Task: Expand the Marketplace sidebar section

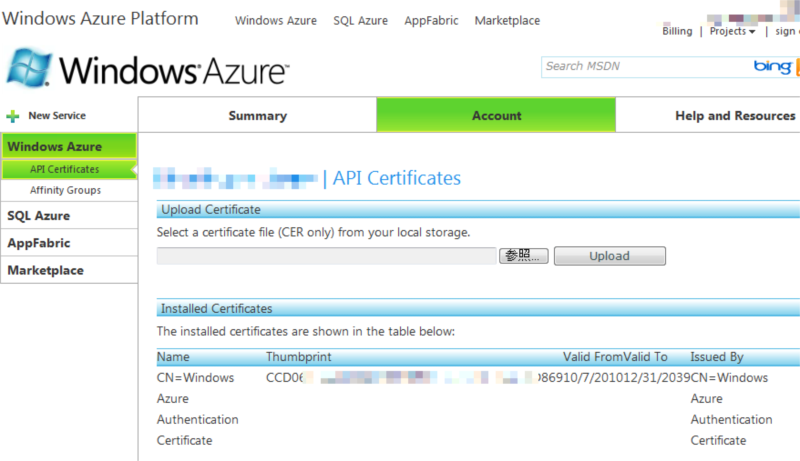Action: pyautogui.click(x=45, y=270)
